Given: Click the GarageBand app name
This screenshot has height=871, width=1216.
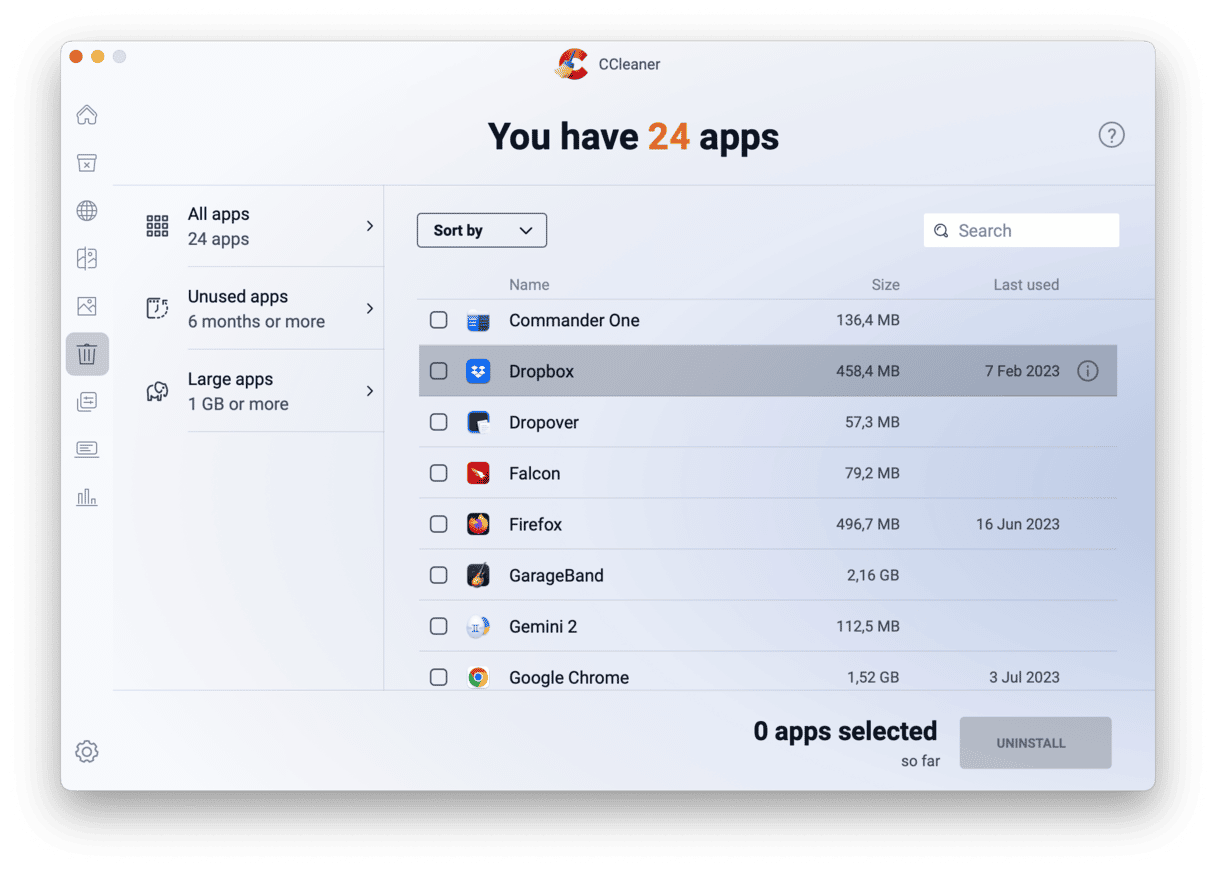Looking at the screenshot, I should tap(556, 575).
